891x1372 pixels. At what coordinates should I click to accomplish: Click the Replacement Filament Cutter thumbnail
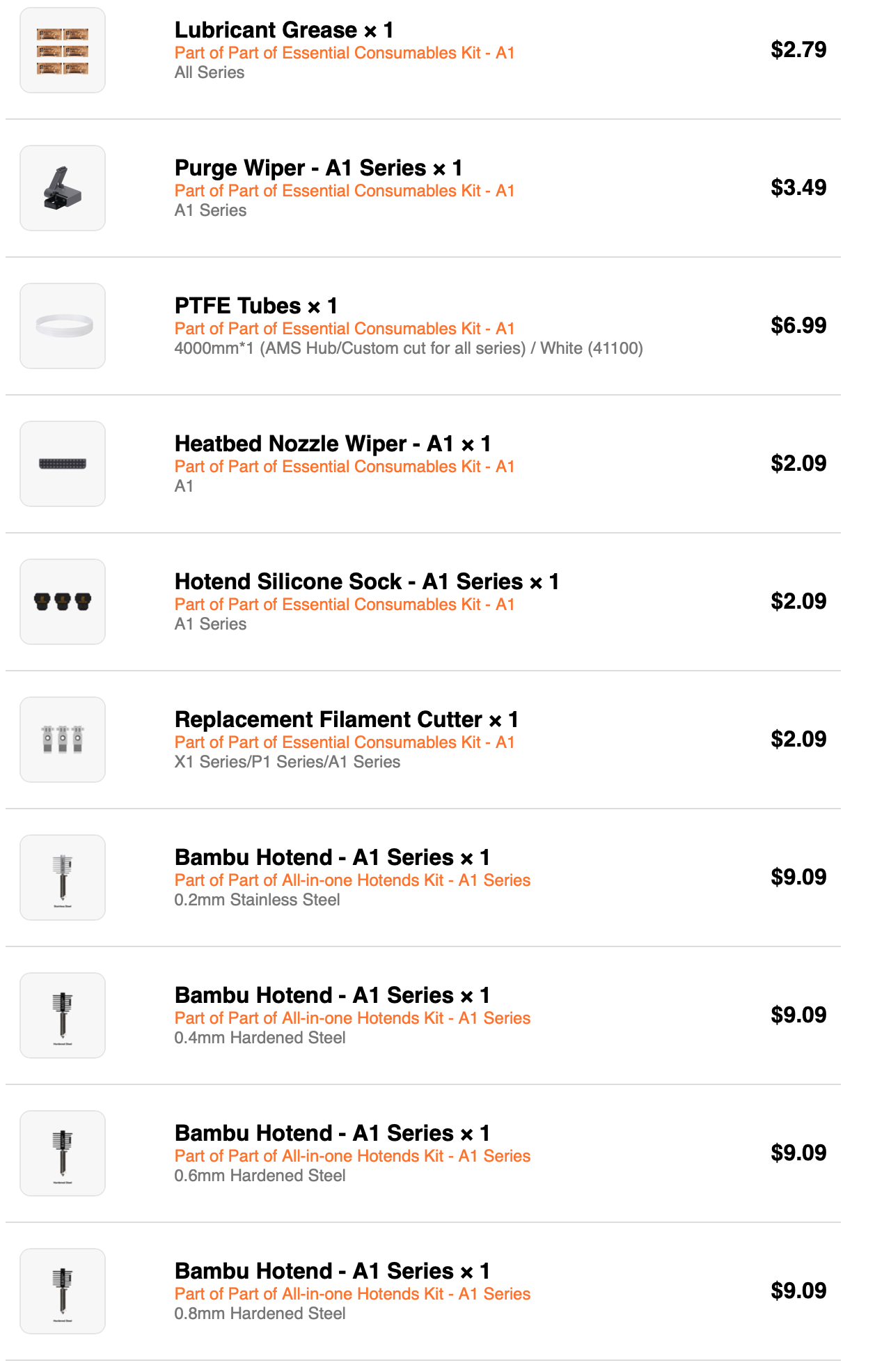(63, 740)
